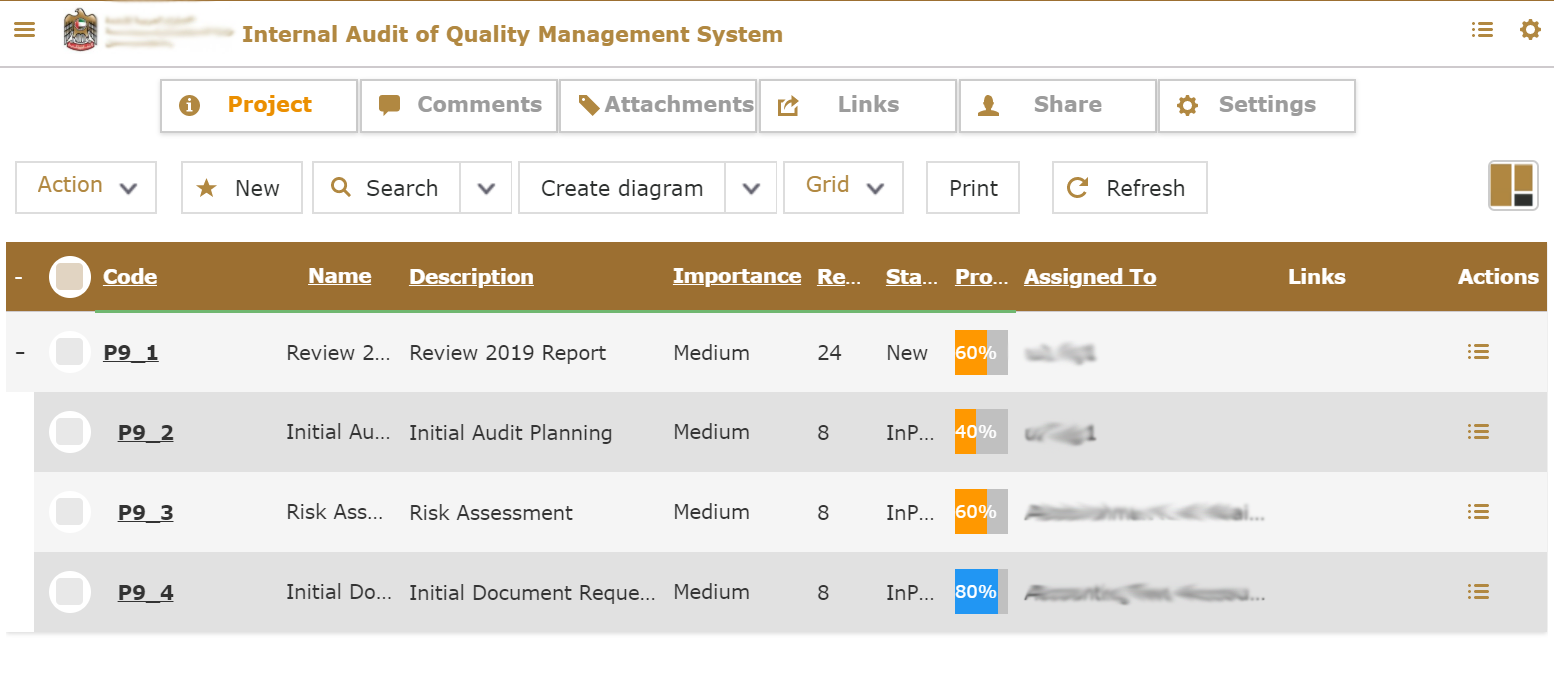The image size is (1554, 698).
Task: Toggle the select-all checkbox in header
Action: coord(70,277)
